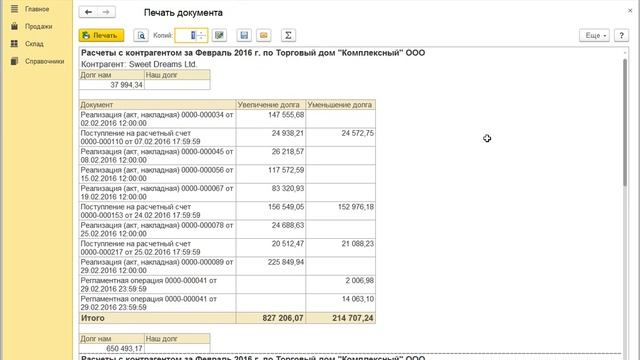Click the yellow Печать button
The height and width of the screenshot is (360, 640).
pos(101,36)
